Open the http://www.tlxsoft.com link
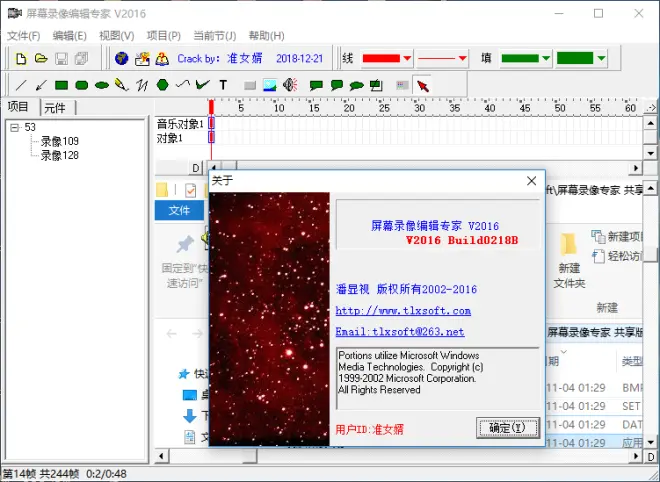The height and width of the screenshot is (482, 660). (403, 311)
